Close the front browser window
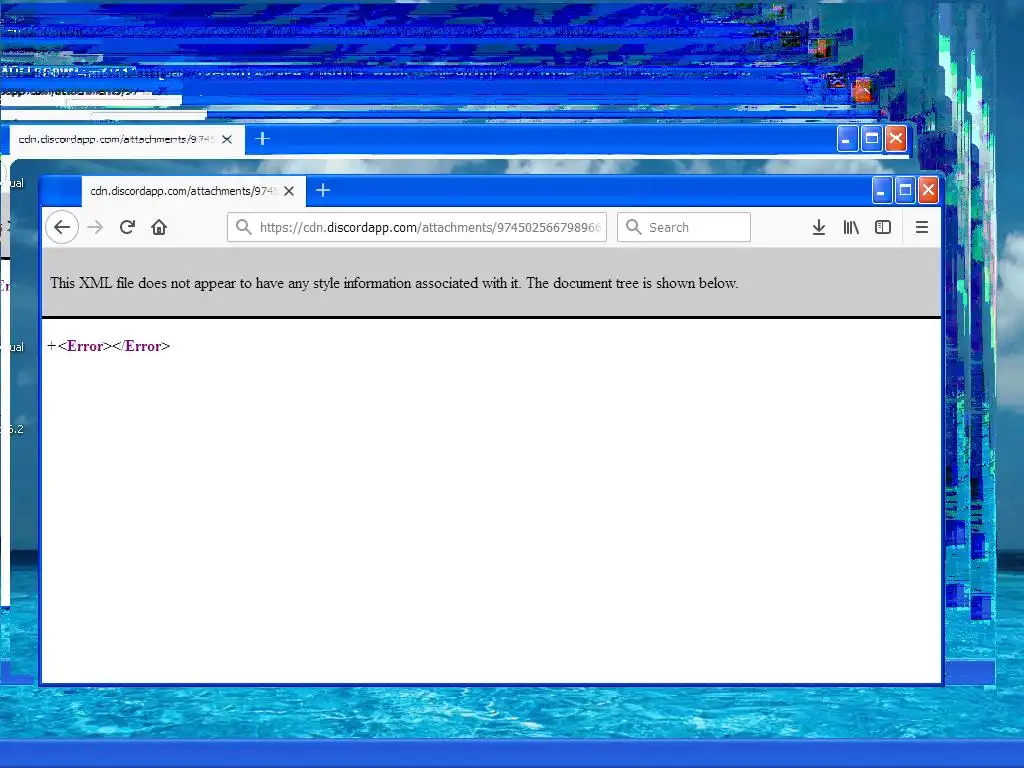The height and width of the screenshot is (768, 1024). 928,191
